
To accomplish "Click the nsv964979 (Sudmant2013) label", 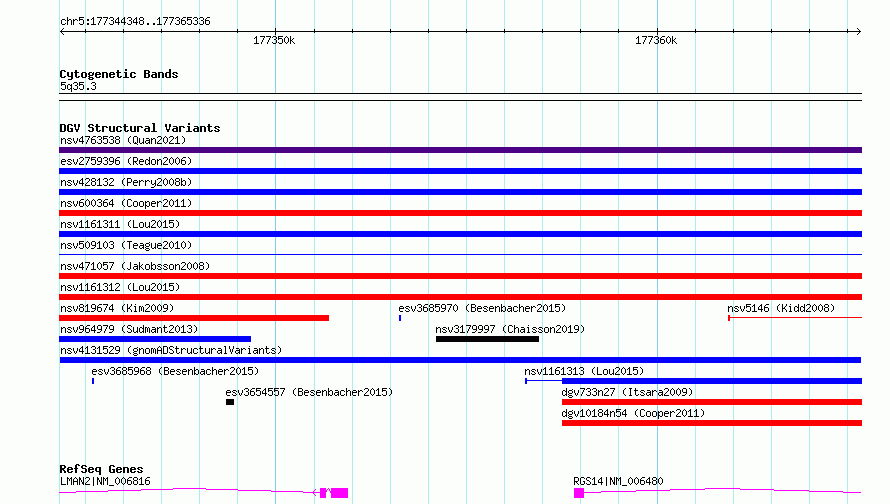I will [x=129, y=329].
